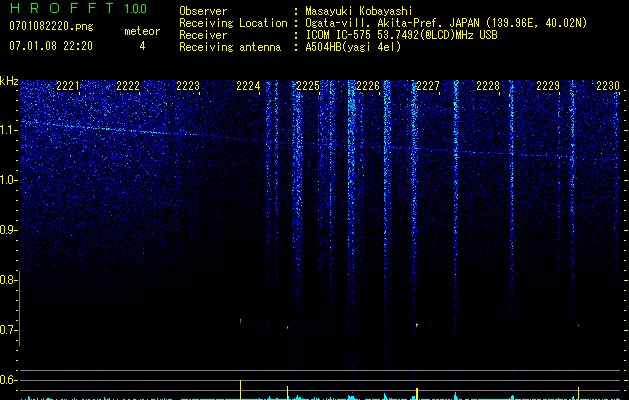The height and width of the screenshot is (400, 629).
Task: Click the kHz axis unit label
Action: coord(9,82)
